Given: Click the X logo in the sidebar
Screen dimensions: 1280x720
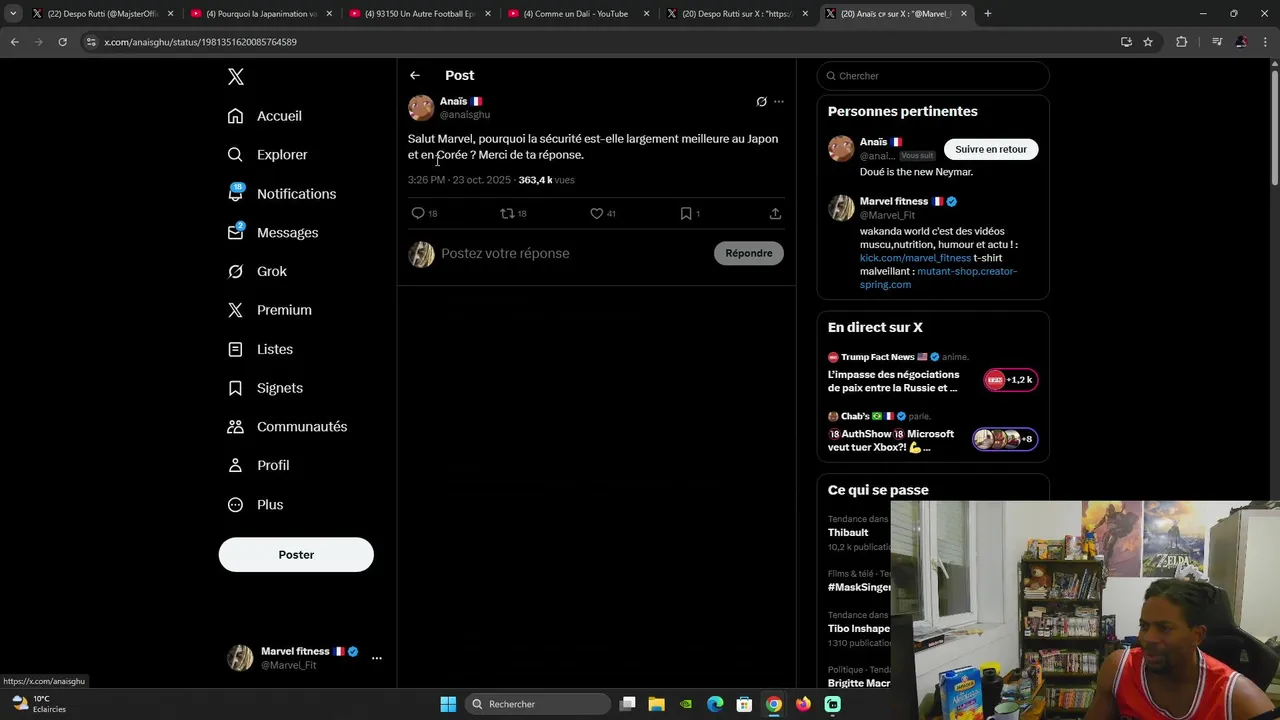Looking at the screenshot, I should 236,77.
